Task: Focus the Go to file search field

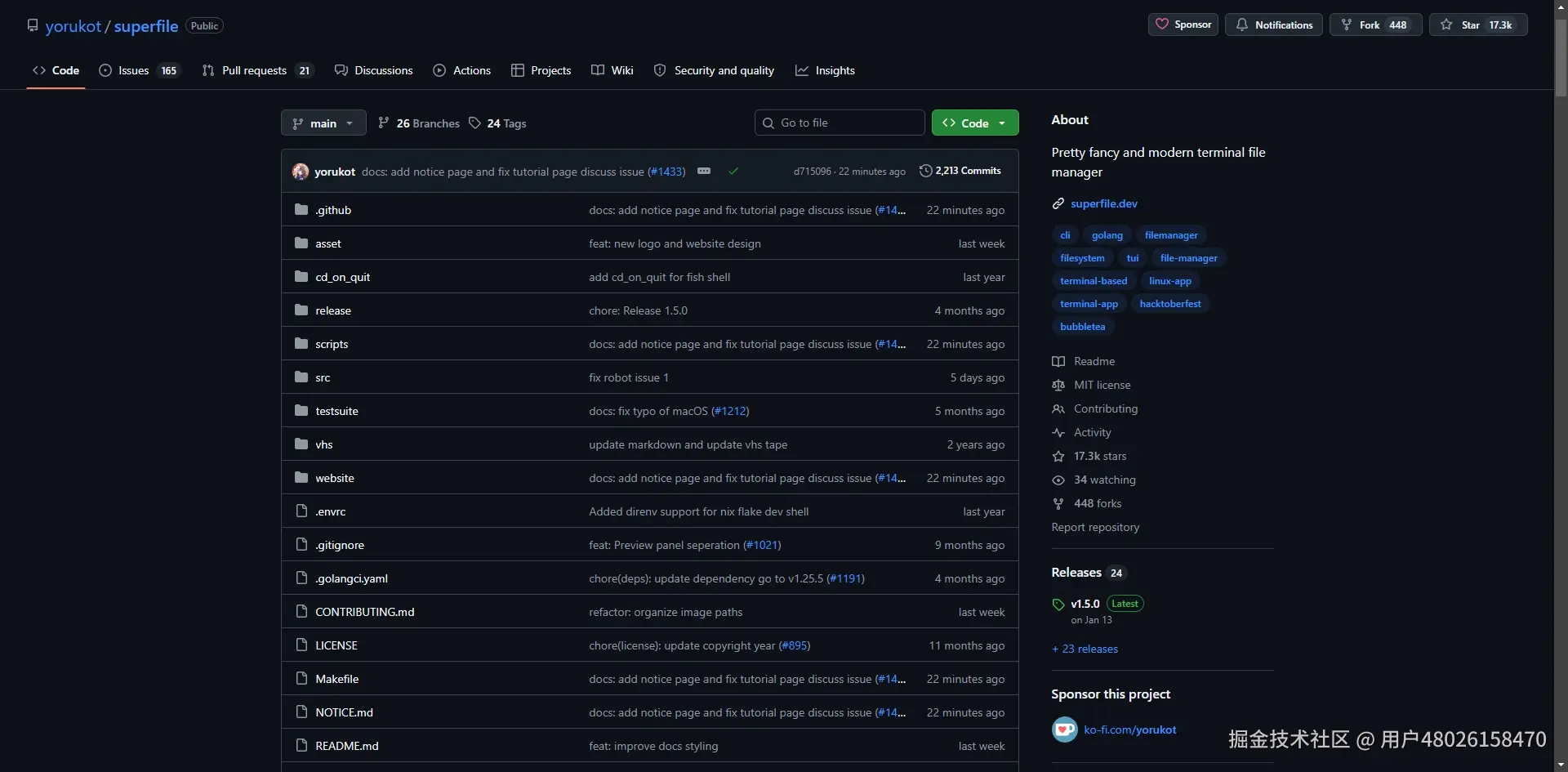Action: (840, 123)
